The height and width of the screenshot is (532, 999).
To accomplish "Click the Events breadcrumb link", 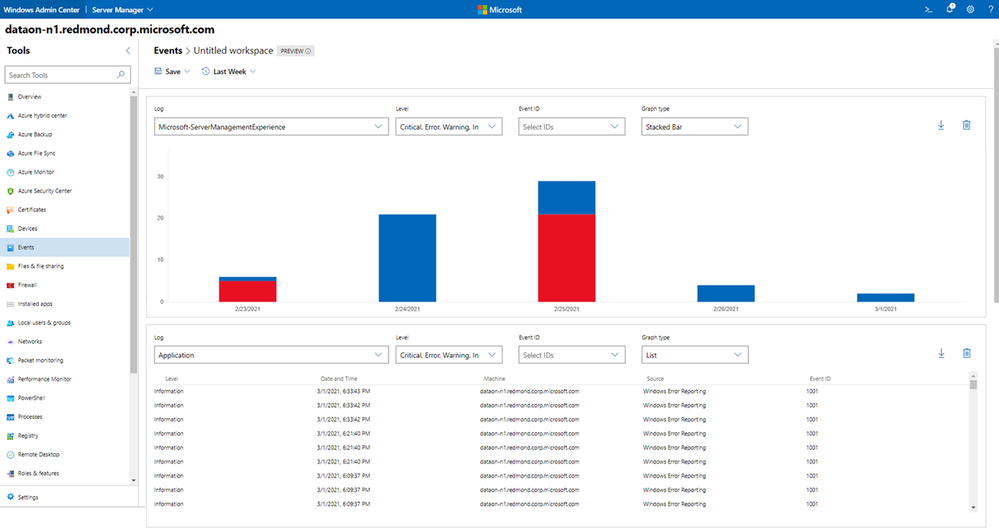I will click(168, 50).
